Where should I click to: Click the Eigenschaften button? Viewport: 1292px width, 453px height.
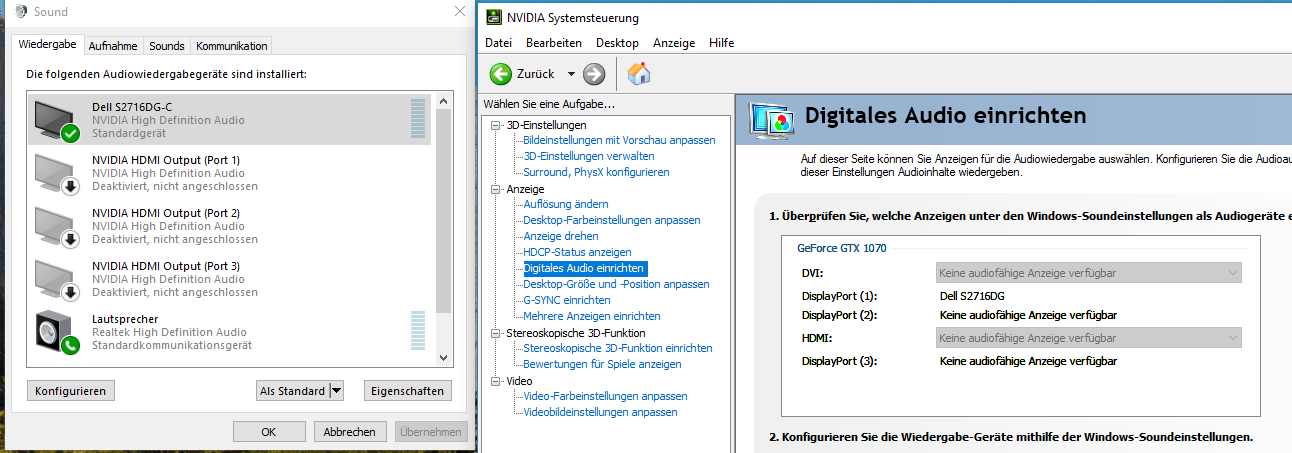click(406, 391)
